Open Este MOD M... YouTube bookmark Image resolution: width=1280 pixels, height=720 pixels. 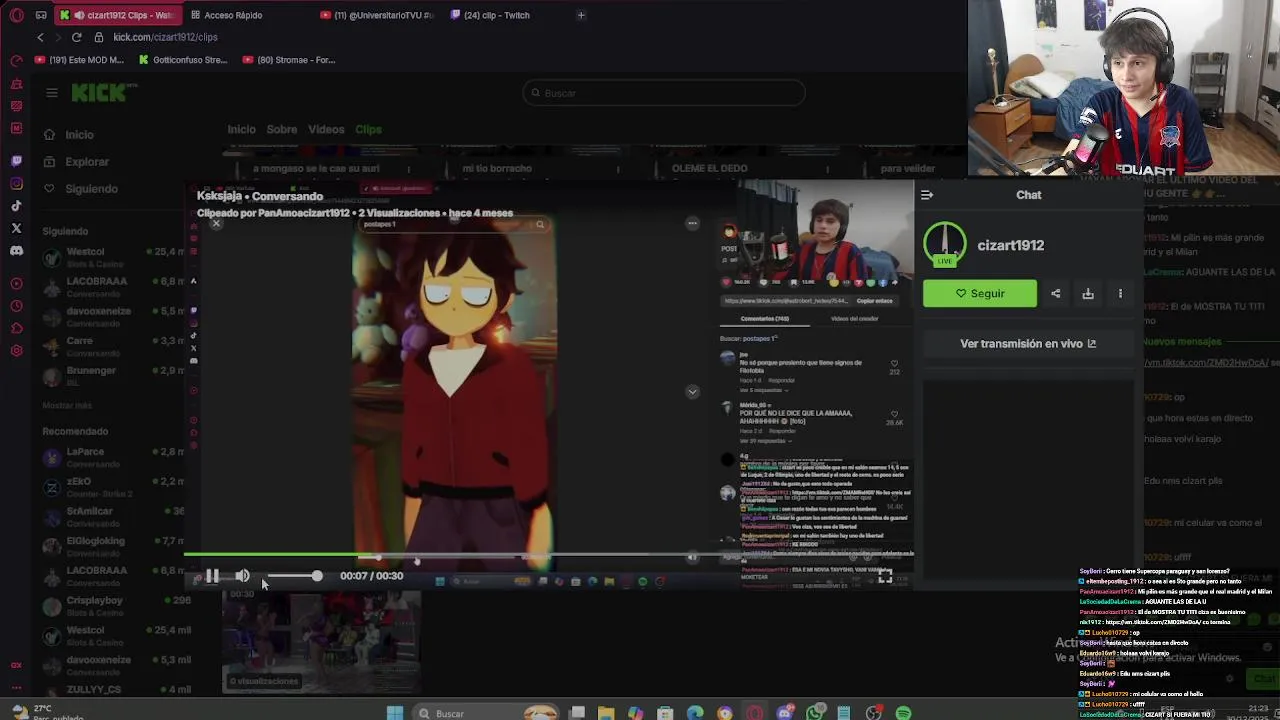[x=80, y=60]
